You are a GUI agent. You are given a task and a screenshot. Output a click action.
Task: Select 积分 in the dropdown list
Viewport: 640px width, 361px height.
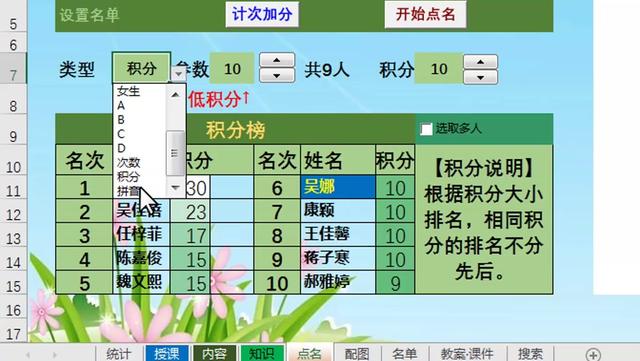pos(128,177)
